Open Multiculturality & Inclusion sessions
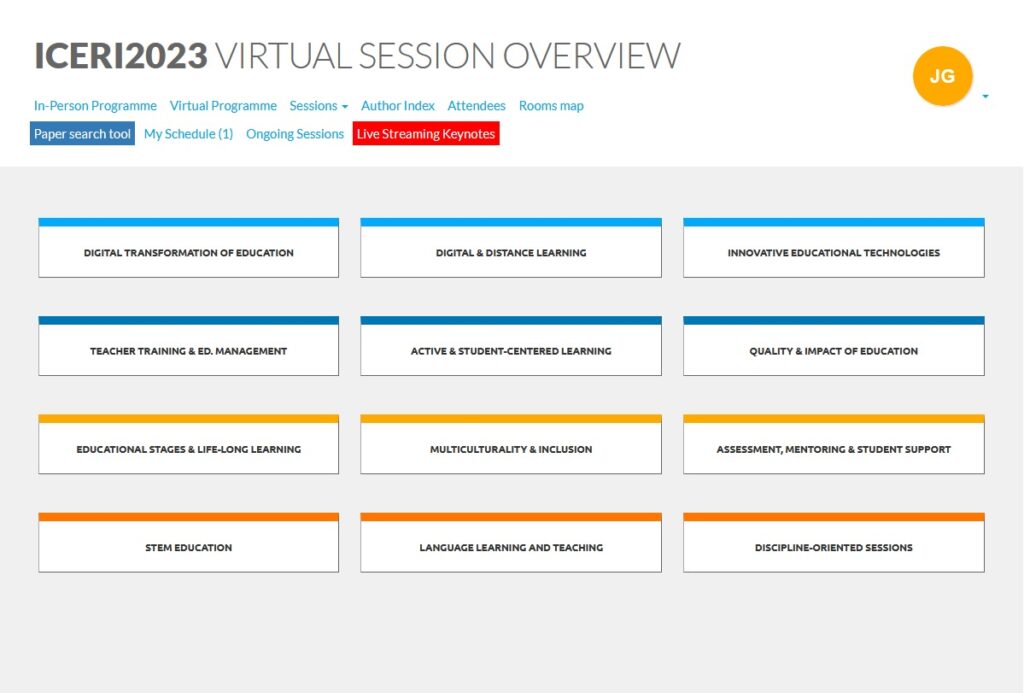 [x=511, y=444]
